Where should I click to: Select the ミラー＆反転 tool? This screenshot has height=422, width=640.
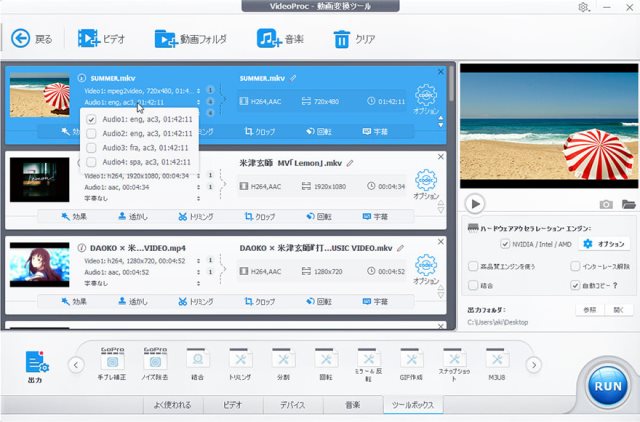(368, 365)
